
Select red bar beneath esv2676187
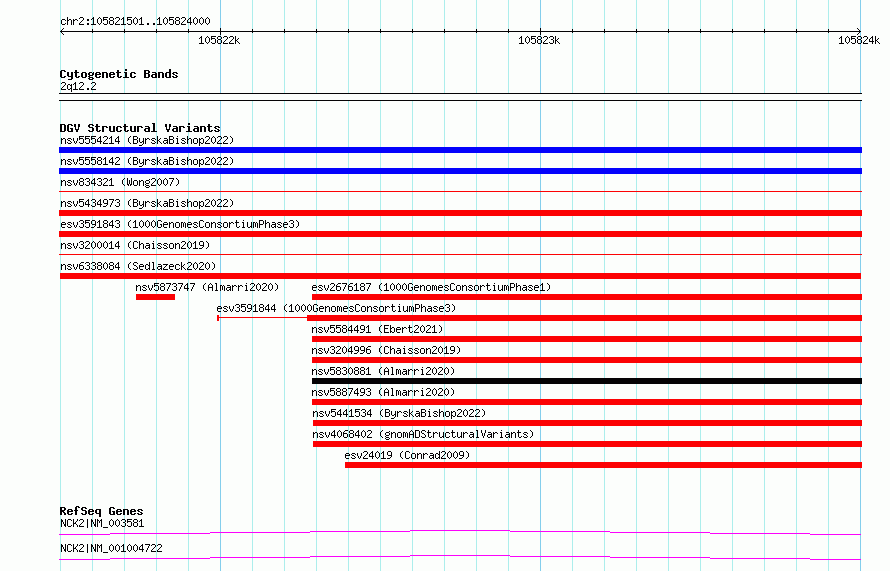click(587, 297)
